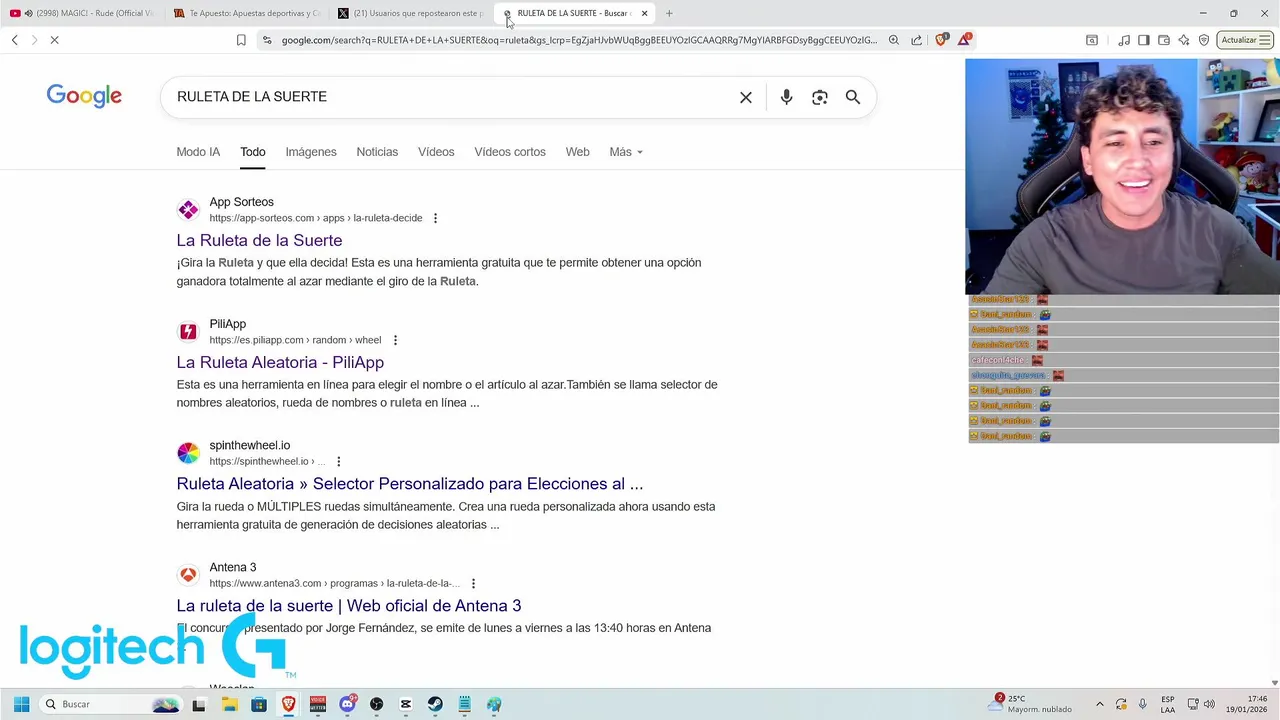Click the ESP LAA language indicator
The height and width of the screenshot is (720, 1280).
[x=1167, y=704]
